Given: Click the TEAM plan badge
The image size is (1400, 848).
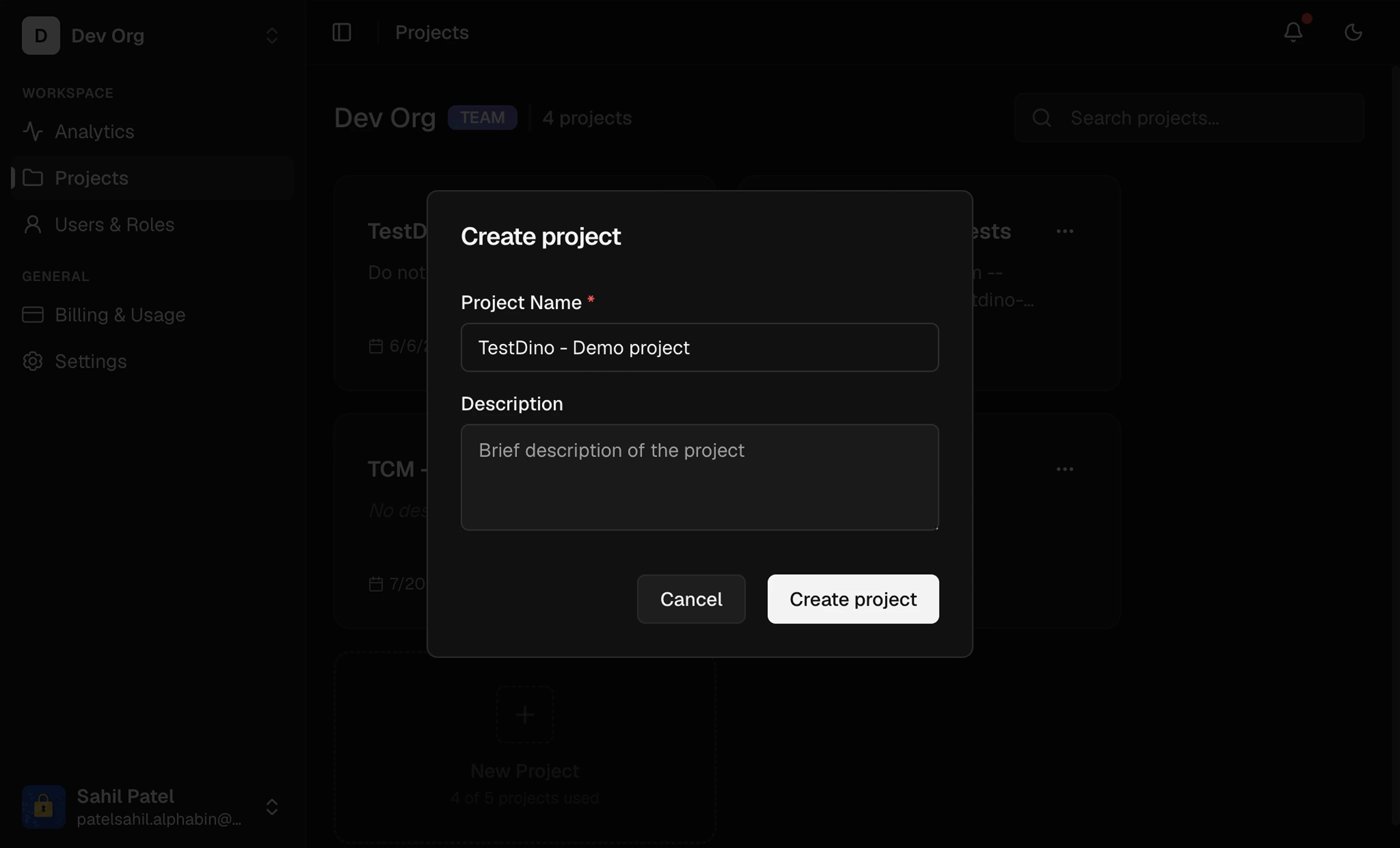Looking at the screenshot, I should 482,118.
